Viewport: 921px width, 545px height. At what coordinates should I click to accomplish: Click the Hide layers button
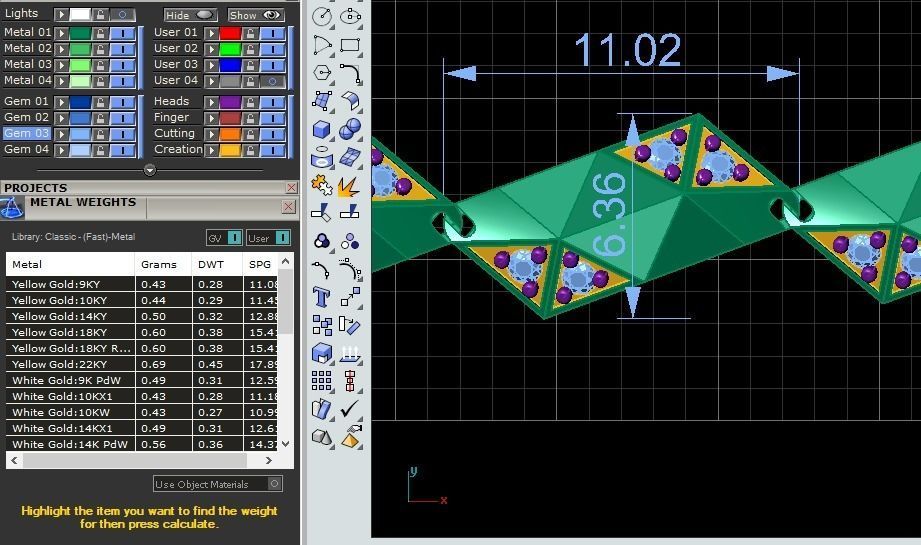click(189, 15)
